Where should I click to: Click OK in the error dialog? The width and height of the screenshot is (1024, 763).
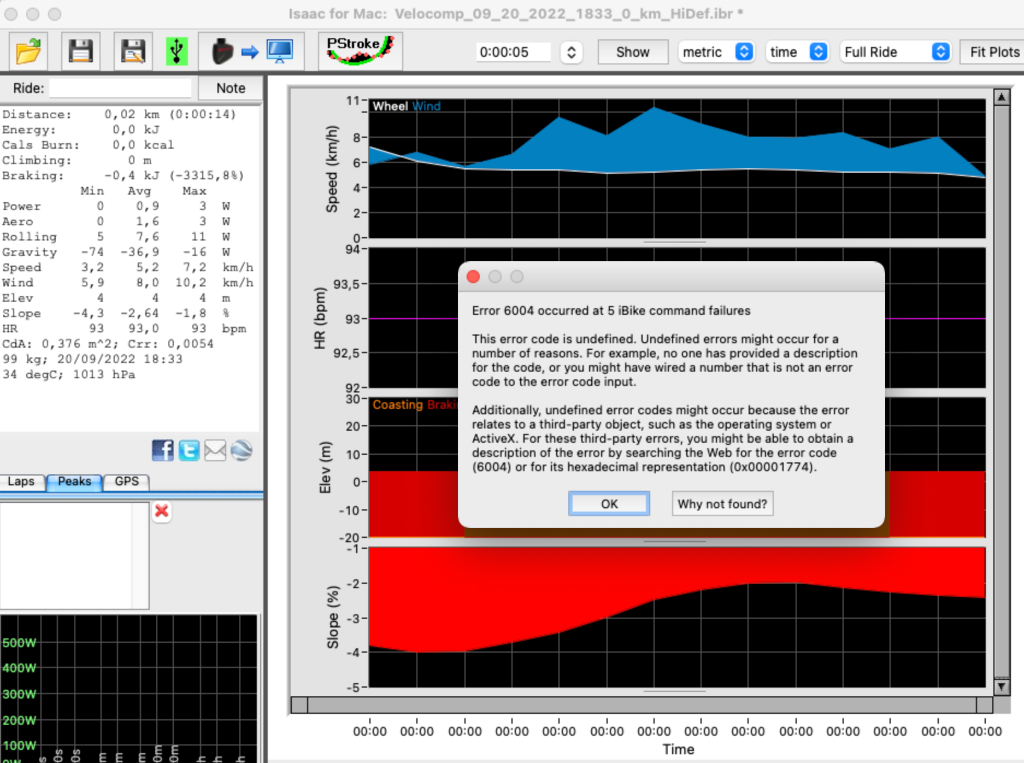click(609, 504)
